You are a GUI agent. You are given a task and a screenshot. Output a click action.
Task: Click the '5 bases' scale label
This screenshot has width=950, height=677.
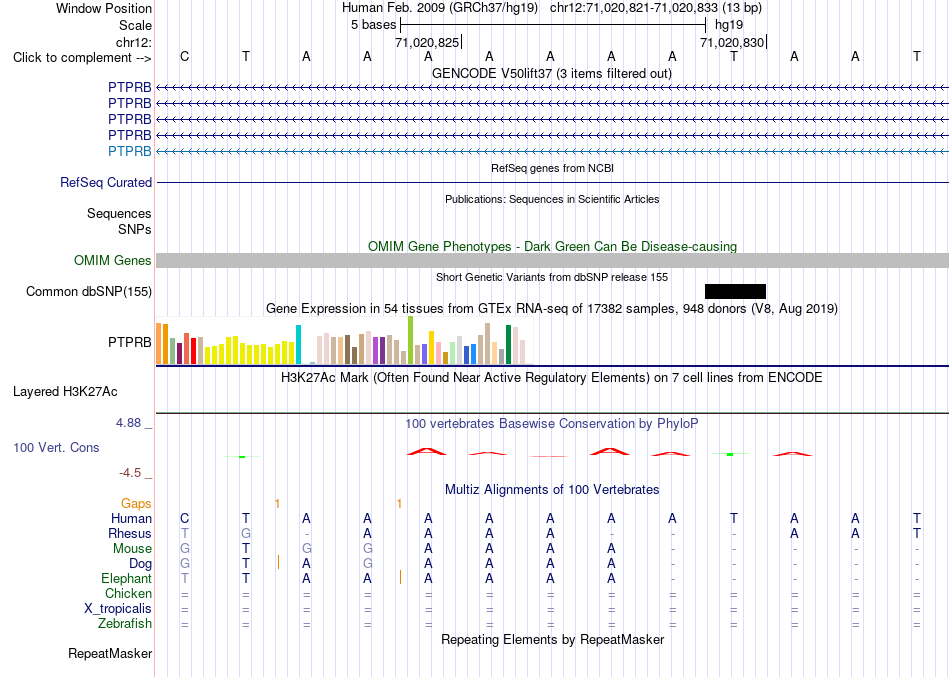373,25
